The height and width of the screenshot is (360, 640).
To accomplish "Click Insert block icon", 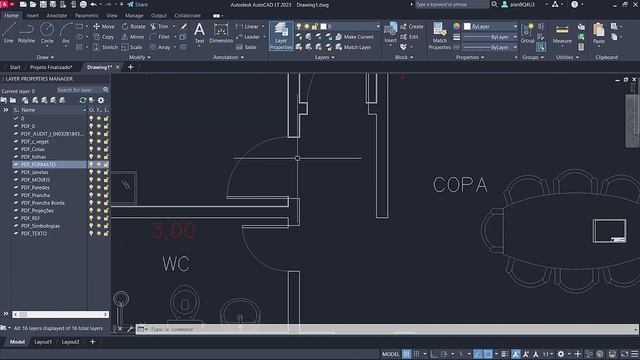I will [390, 33].
